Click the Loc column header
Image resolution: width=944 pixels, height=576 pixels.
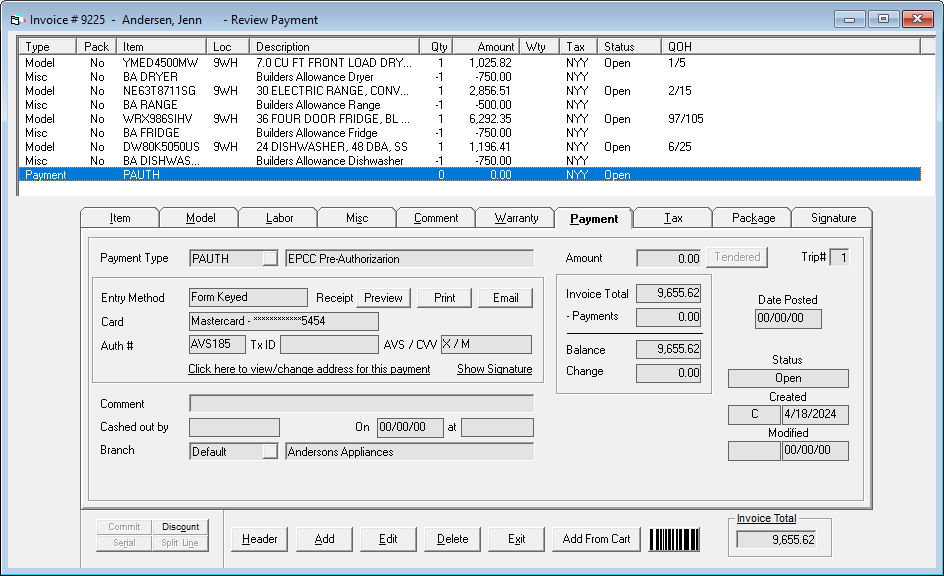click(228, 47)
